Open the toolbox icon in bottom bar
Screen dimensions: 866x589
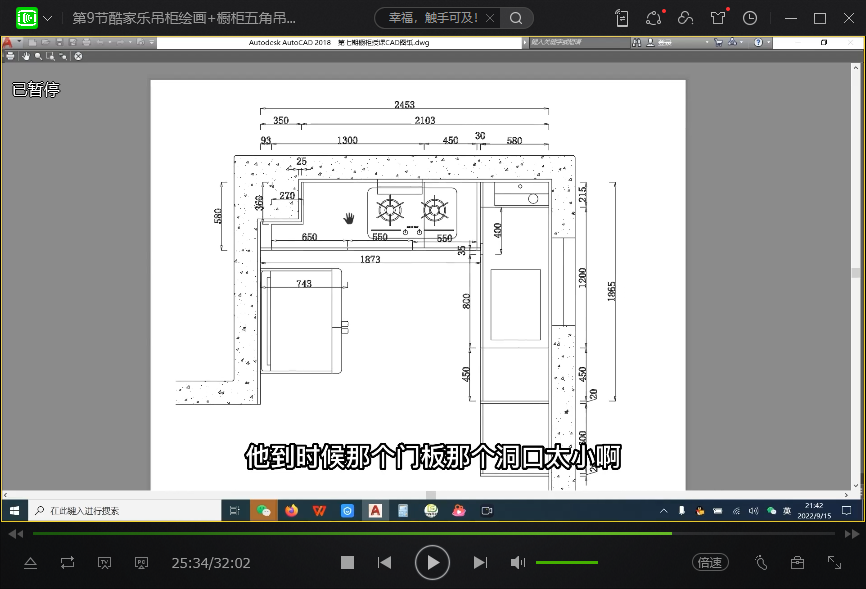tap(797, 563)
